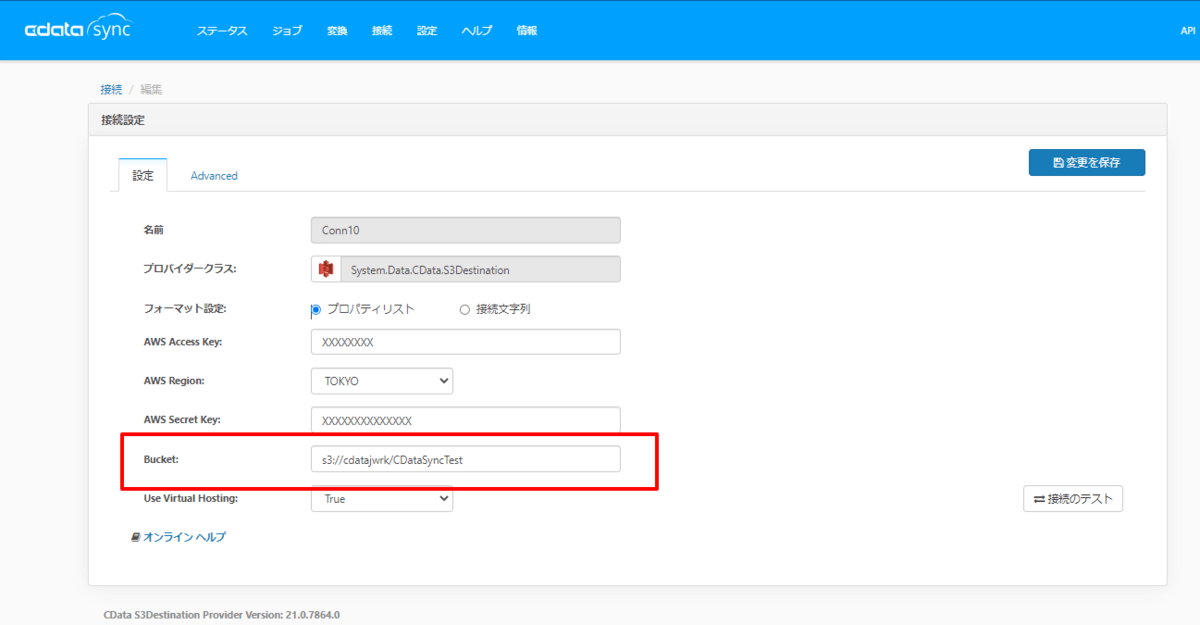Open the 接続 menu in the header
This screenshot has width=1200, height=625.
click(x=382, y=31)
